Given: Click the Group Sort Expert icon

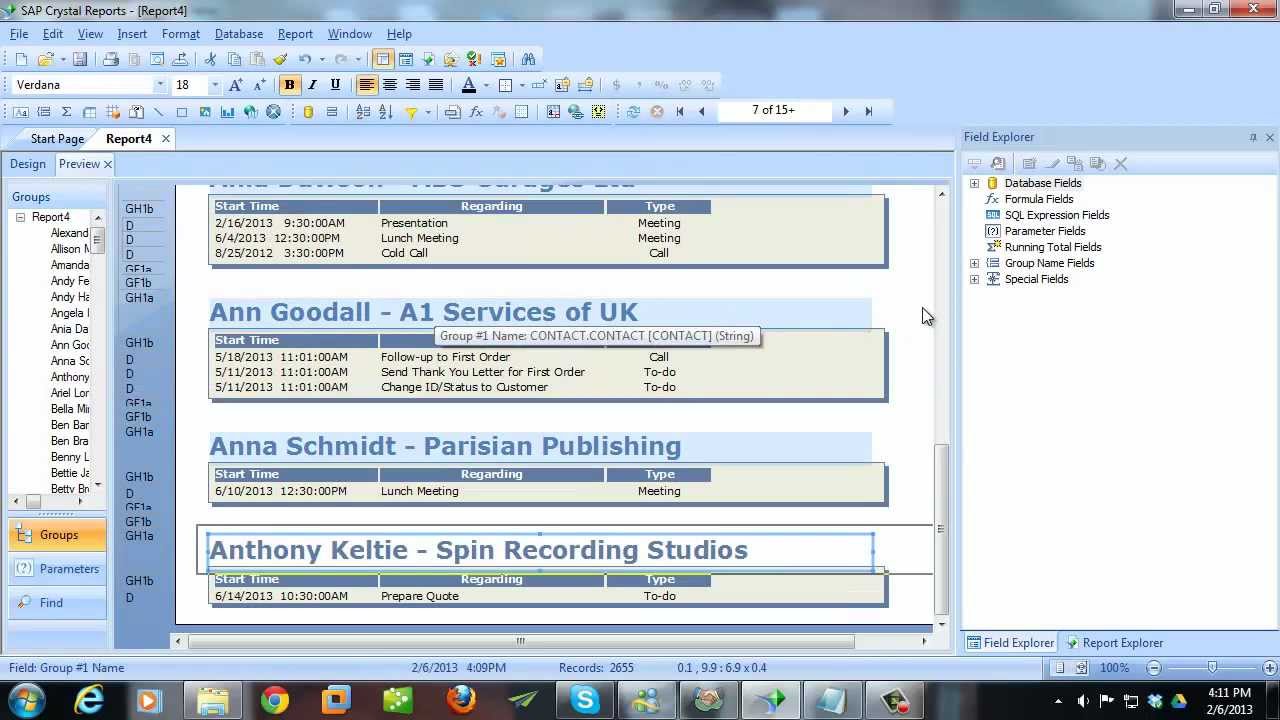Looking at the screenshot, I should [x=362, y=112].
